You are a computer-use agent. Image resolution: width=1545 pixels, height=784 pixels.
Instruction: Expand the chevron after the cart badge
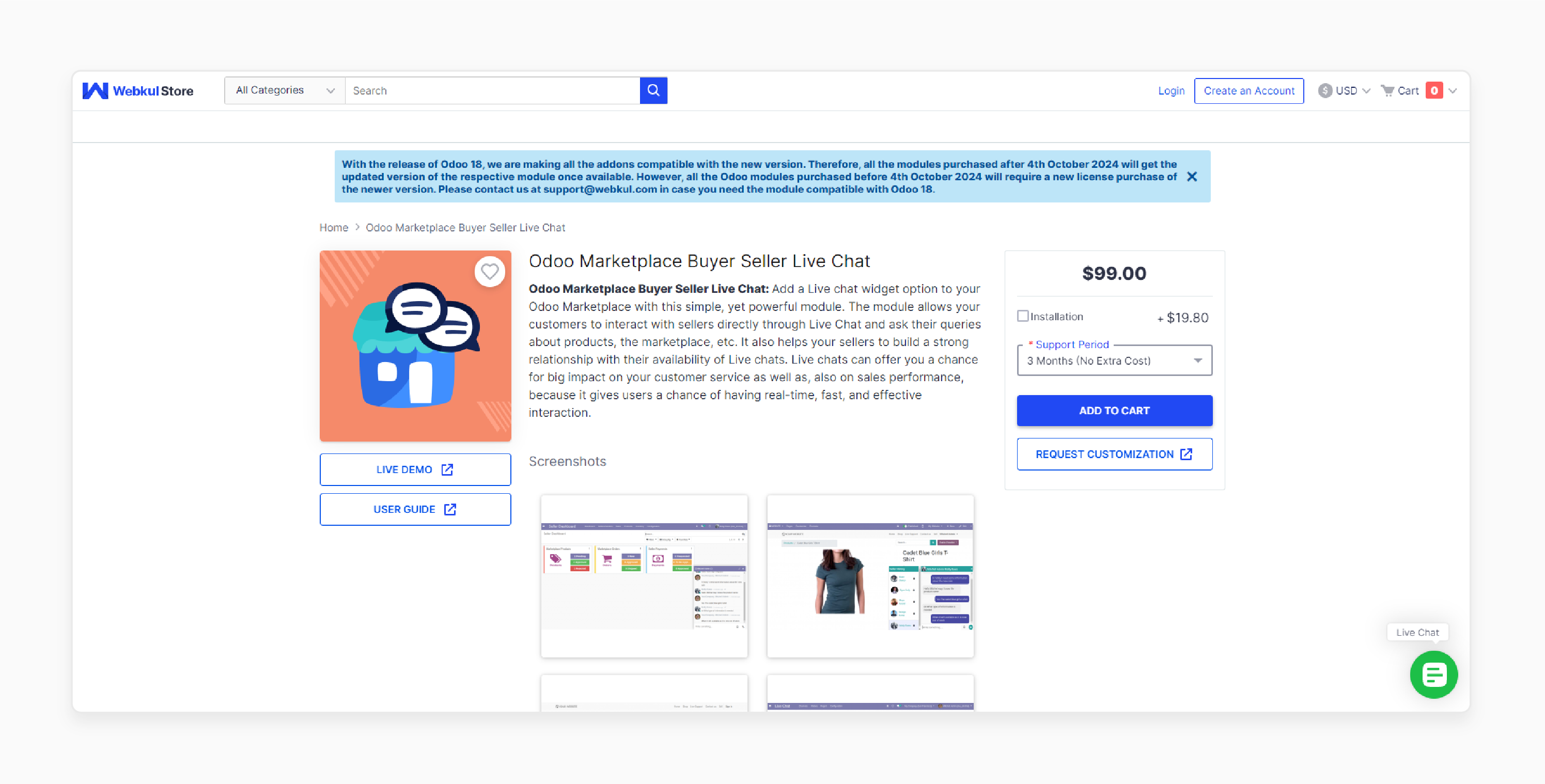[x=1452, y=91]
